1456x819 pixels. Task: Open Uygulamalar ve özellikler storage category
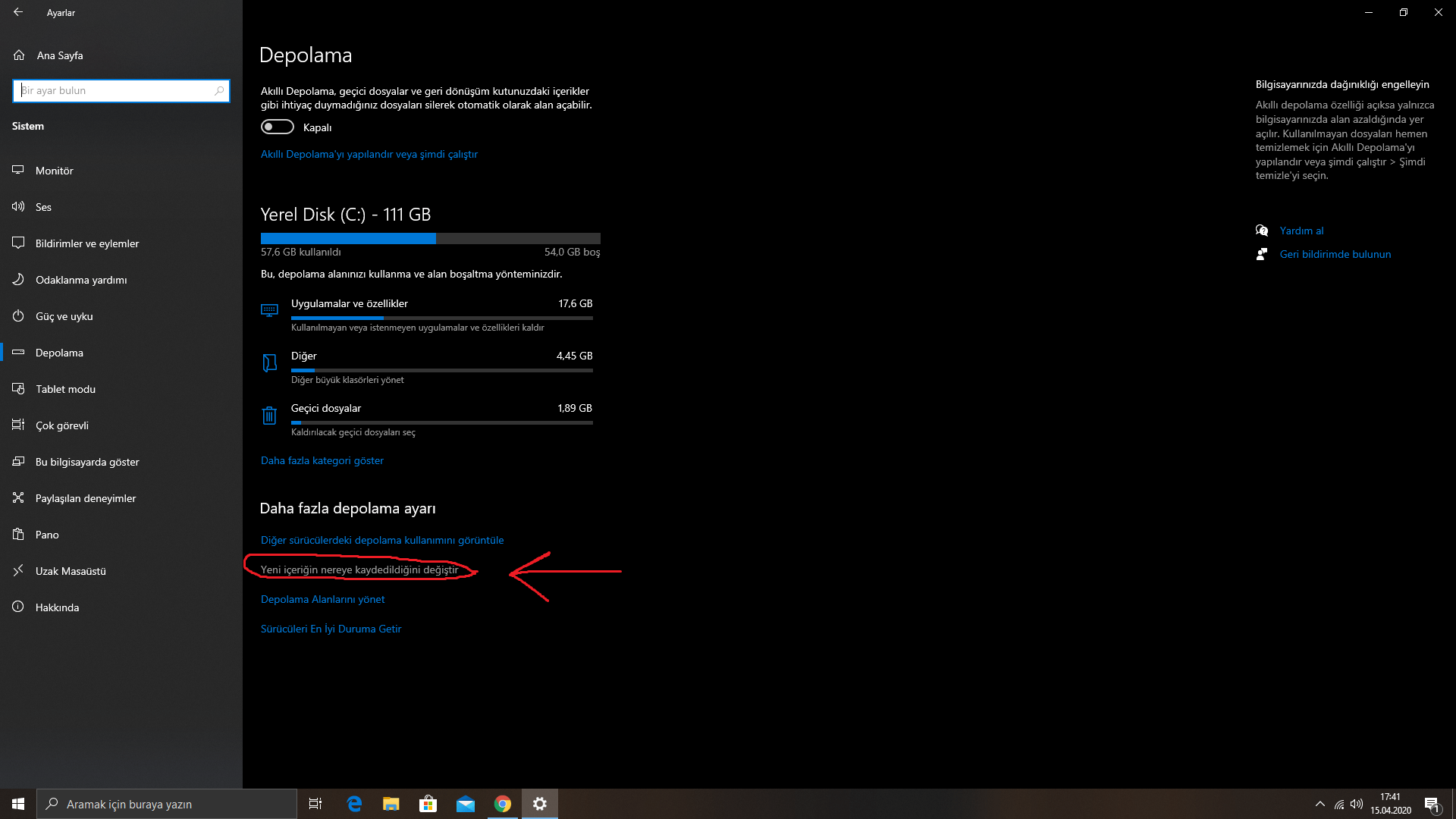pyautogui.click(x=350, y=303)
